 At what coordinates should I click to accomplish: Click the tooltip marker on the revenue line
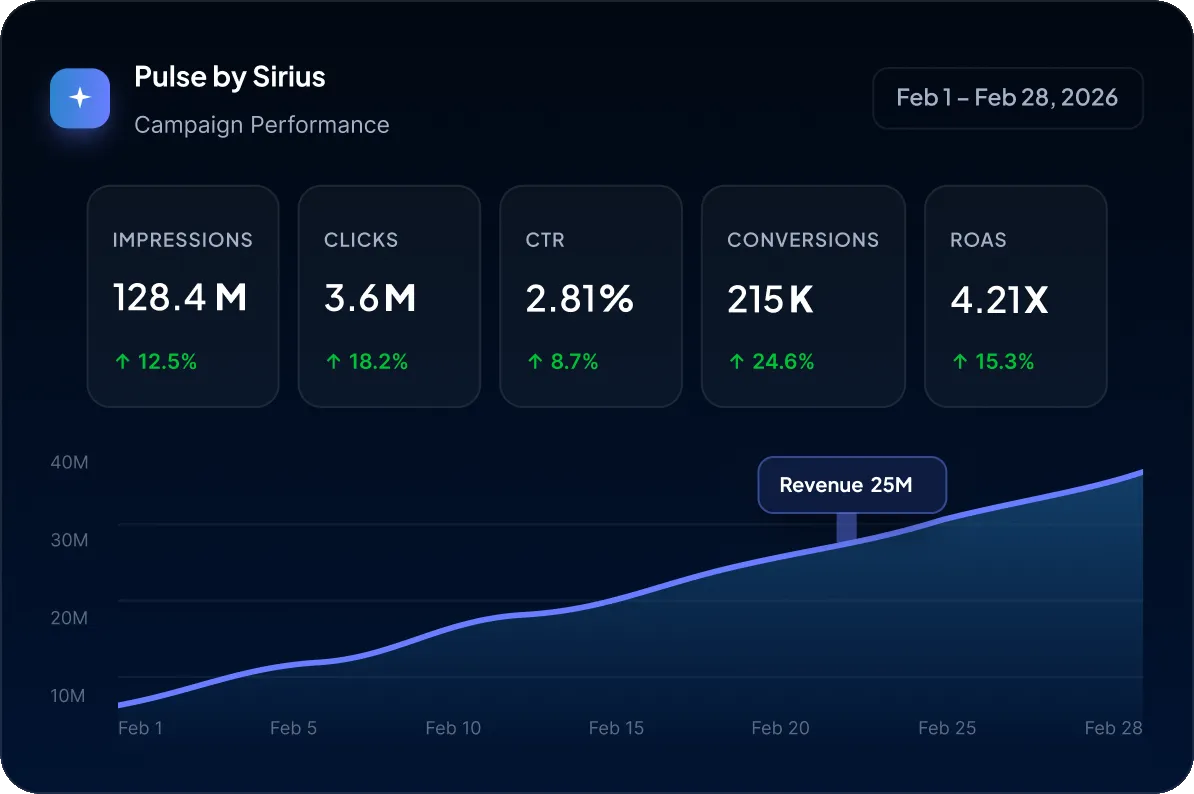click(847, 528)
